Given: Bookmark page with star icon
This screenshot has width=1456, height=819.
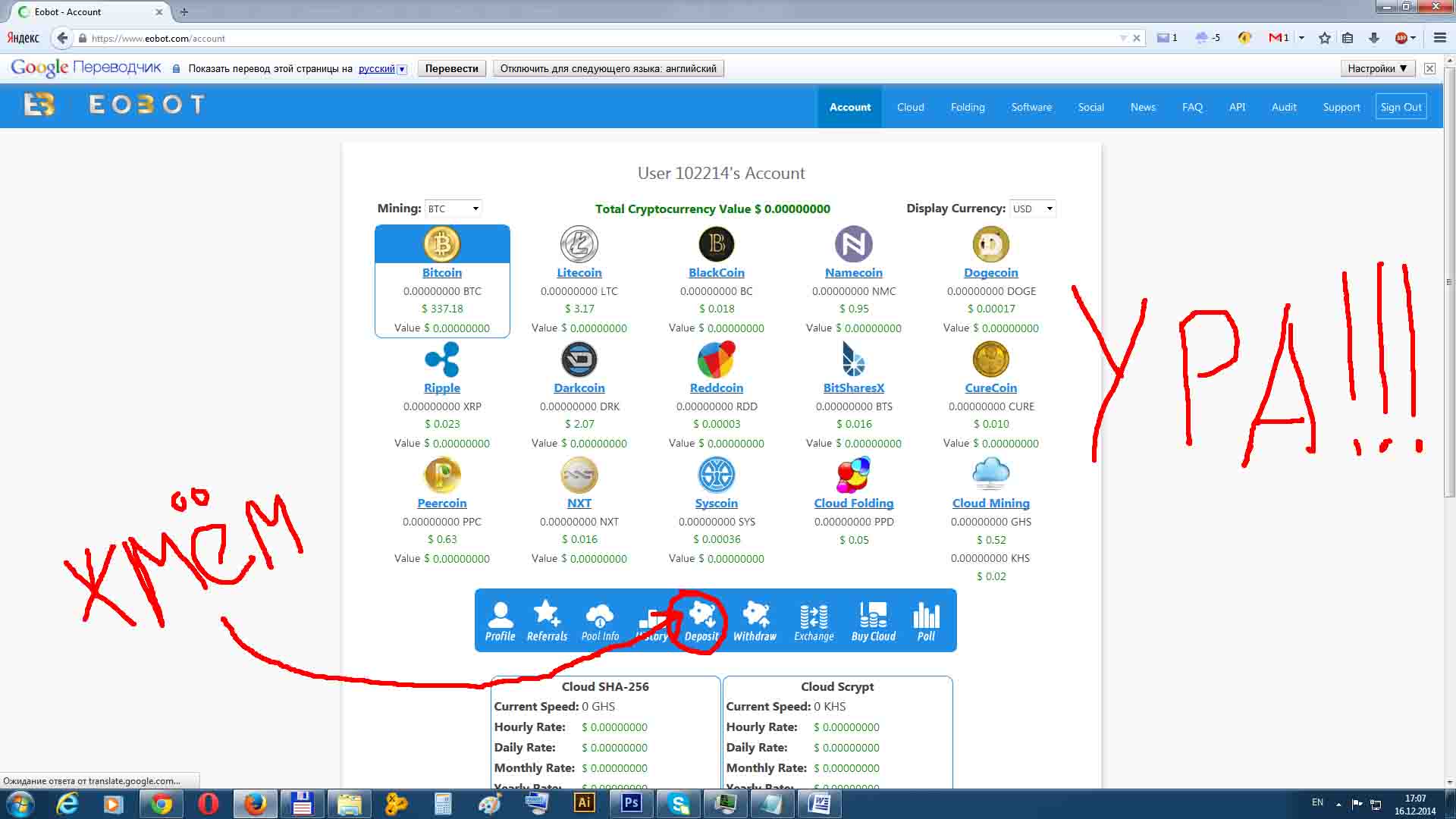Looking at the screenshot, I should [1324, 38].
